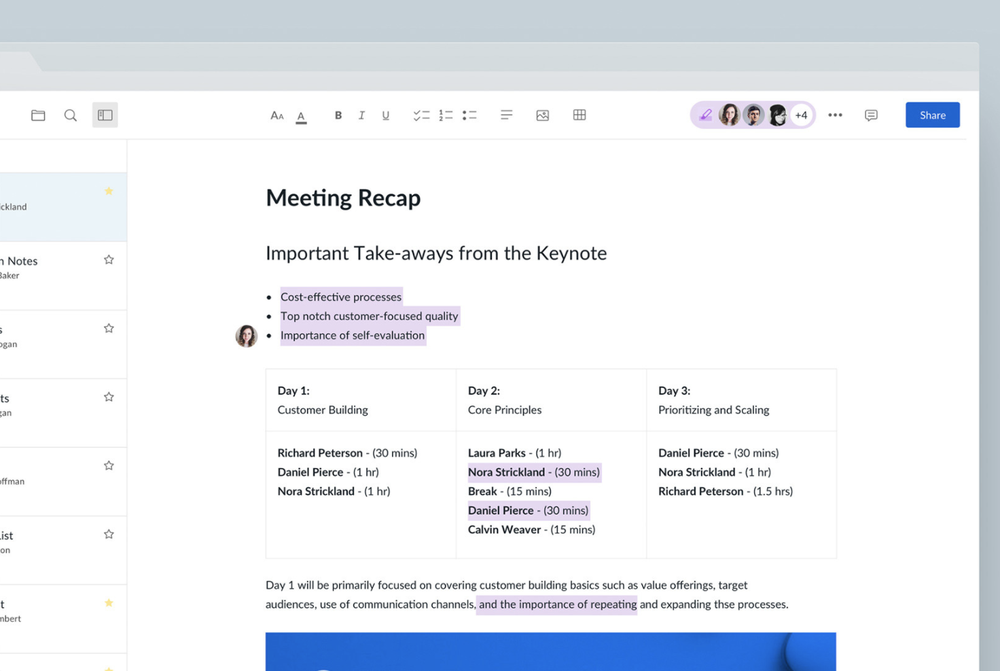Insert a table with the grid icon
1000x671 pixels.
[580, 115]
